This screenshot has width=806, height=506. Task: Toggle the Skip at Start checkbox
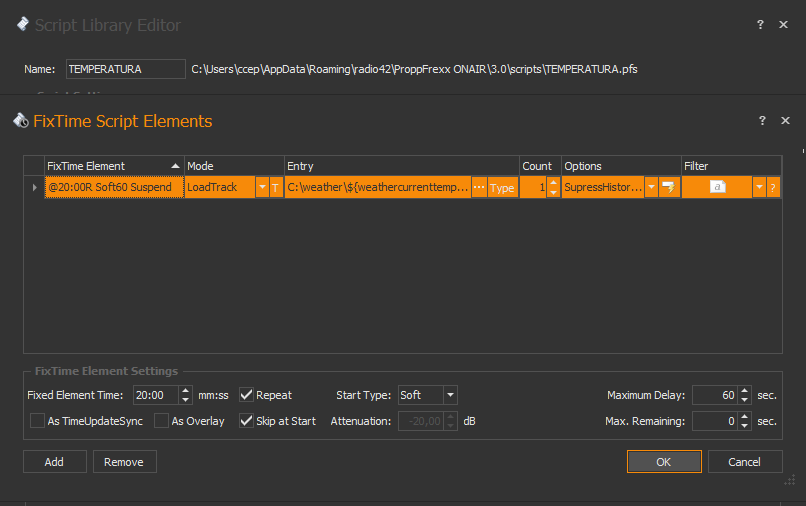(x=246, y=421)
